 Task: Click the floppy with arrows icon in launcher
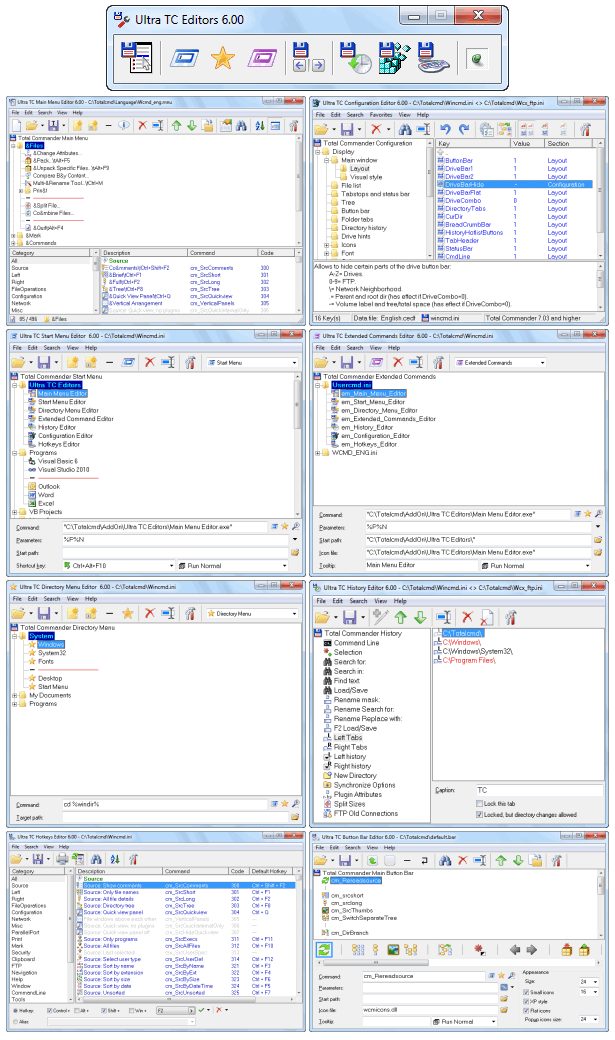click(308, 57)
